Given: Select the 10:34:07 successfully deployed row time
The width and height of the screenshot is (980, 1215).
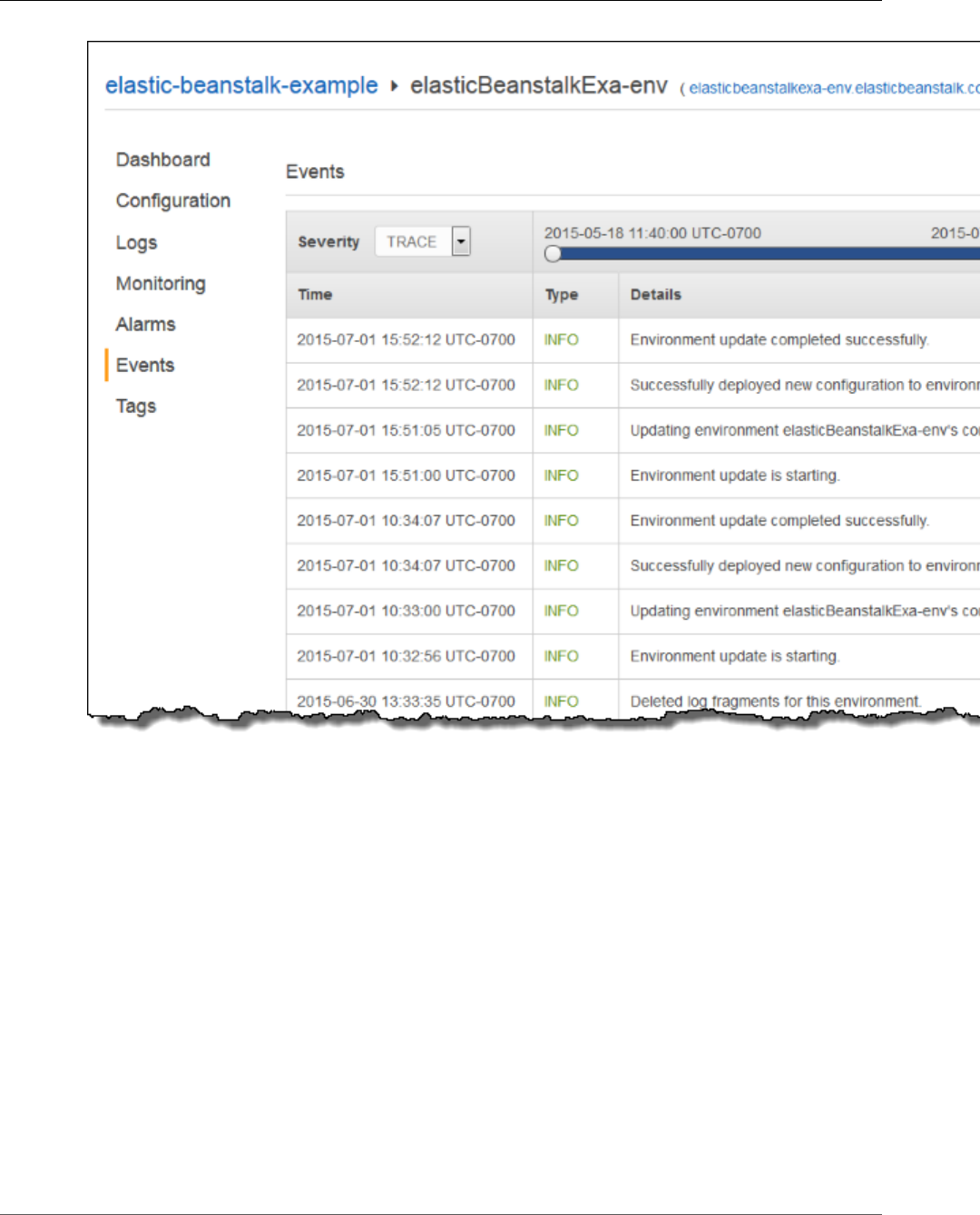Looking at the screenshot, I should (406, 565).
